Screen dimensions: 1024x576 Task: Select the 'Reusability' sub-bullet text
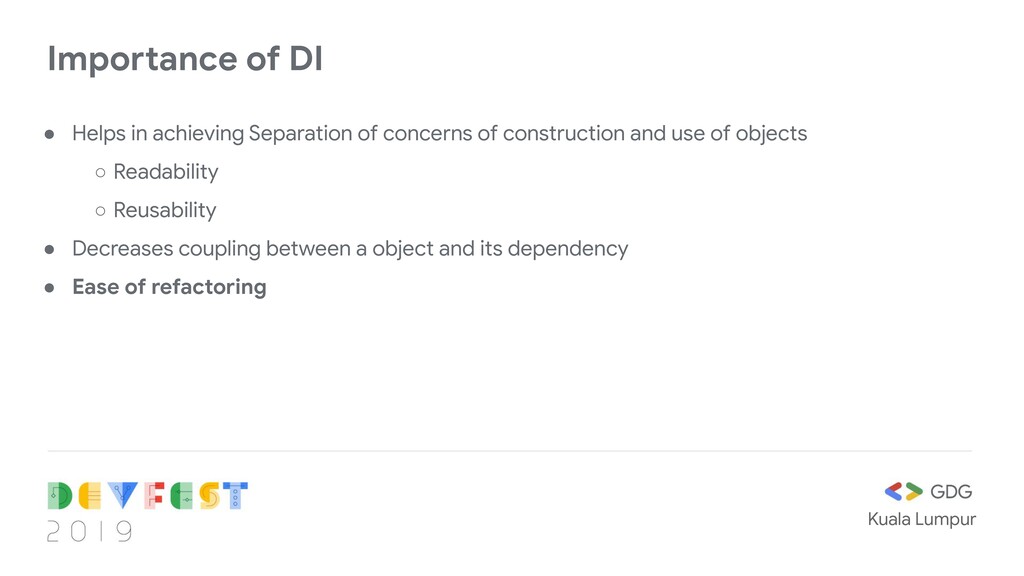(x=165, y=210)
